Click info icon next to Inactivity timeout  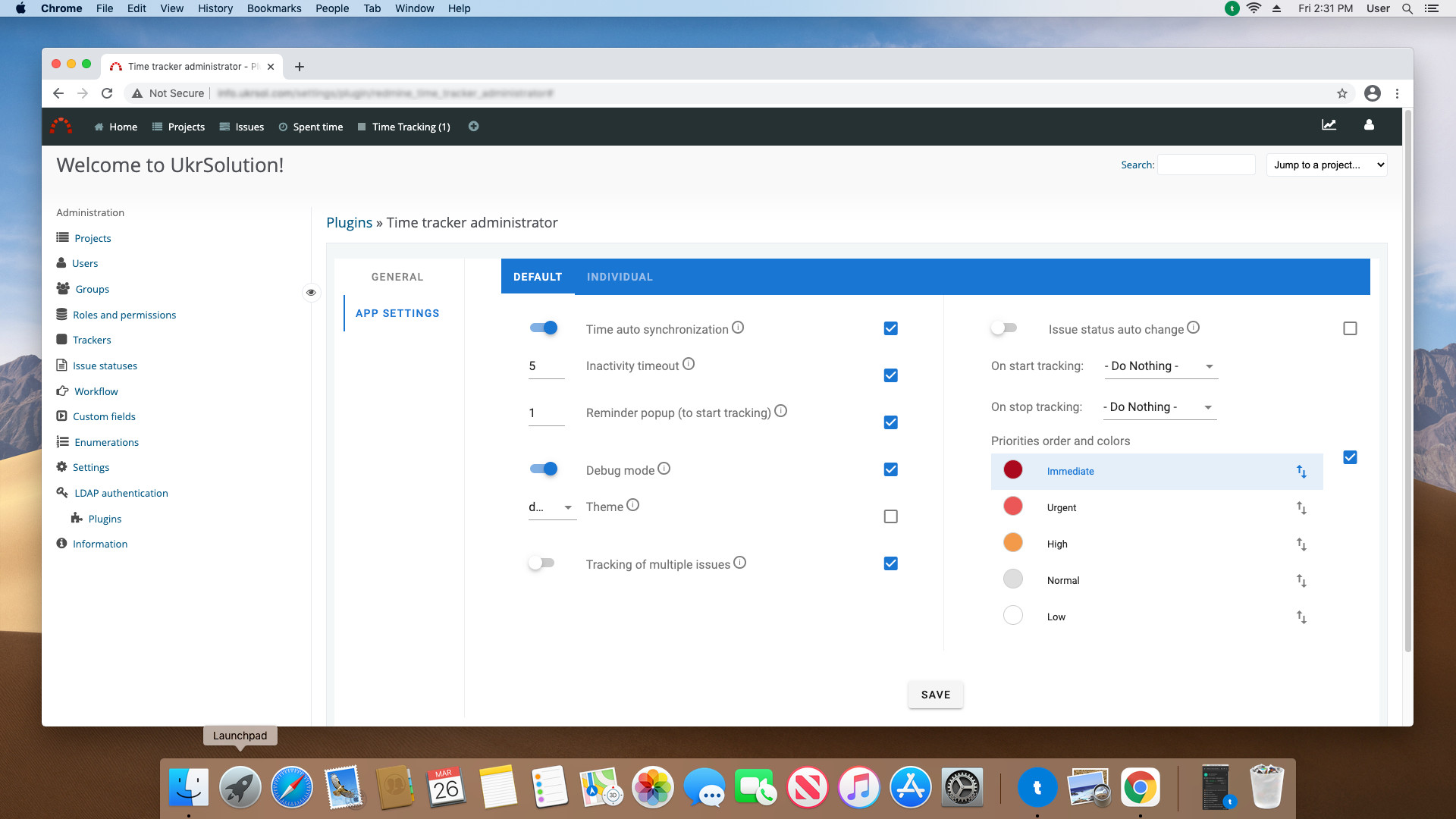[x=689, y=364]
